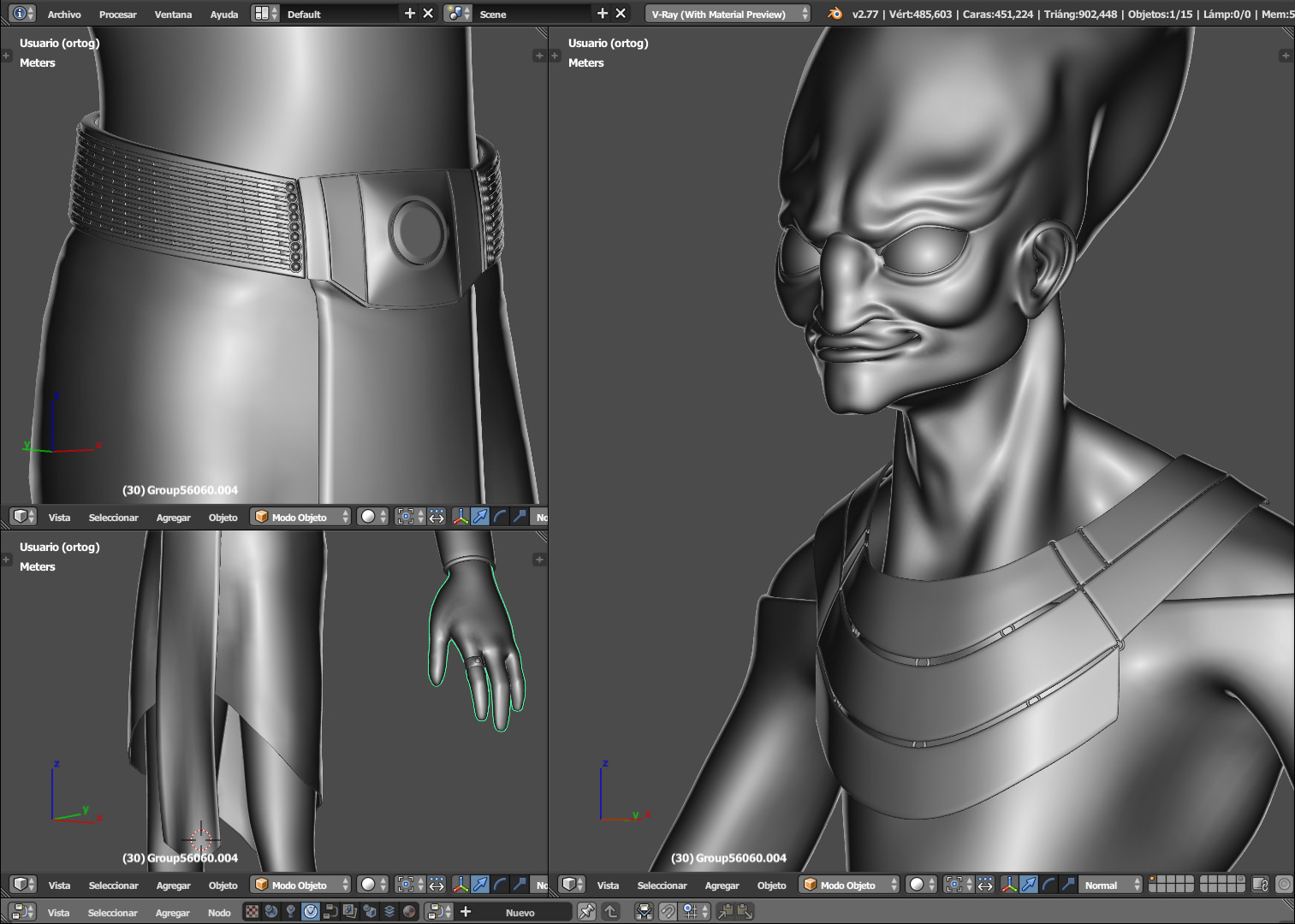Open Vista in the right viewport
The height and width of the screenshot is (924, 1295).
point(608,885)
